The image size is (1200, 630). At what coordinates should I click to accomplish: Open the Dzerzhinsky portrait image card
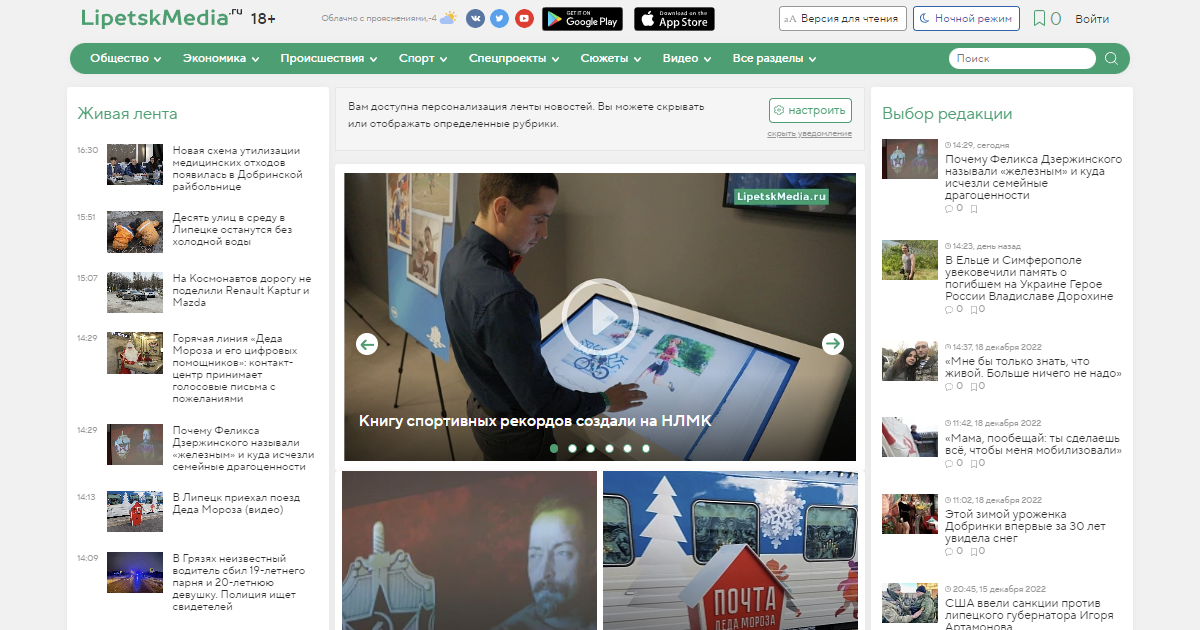469,551
